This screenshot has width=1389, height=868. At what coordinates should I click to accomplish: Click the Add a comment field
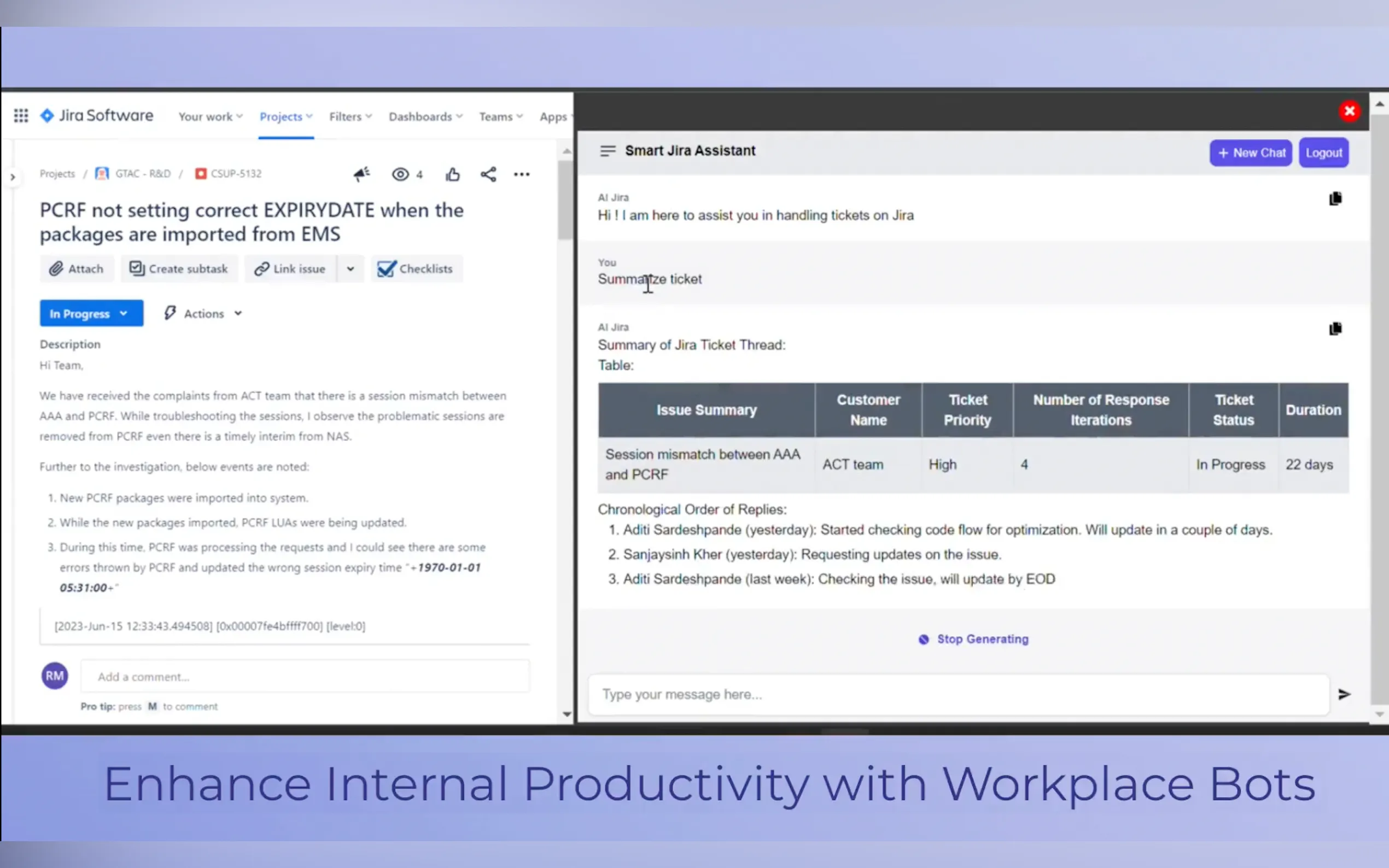pos(305,676)
